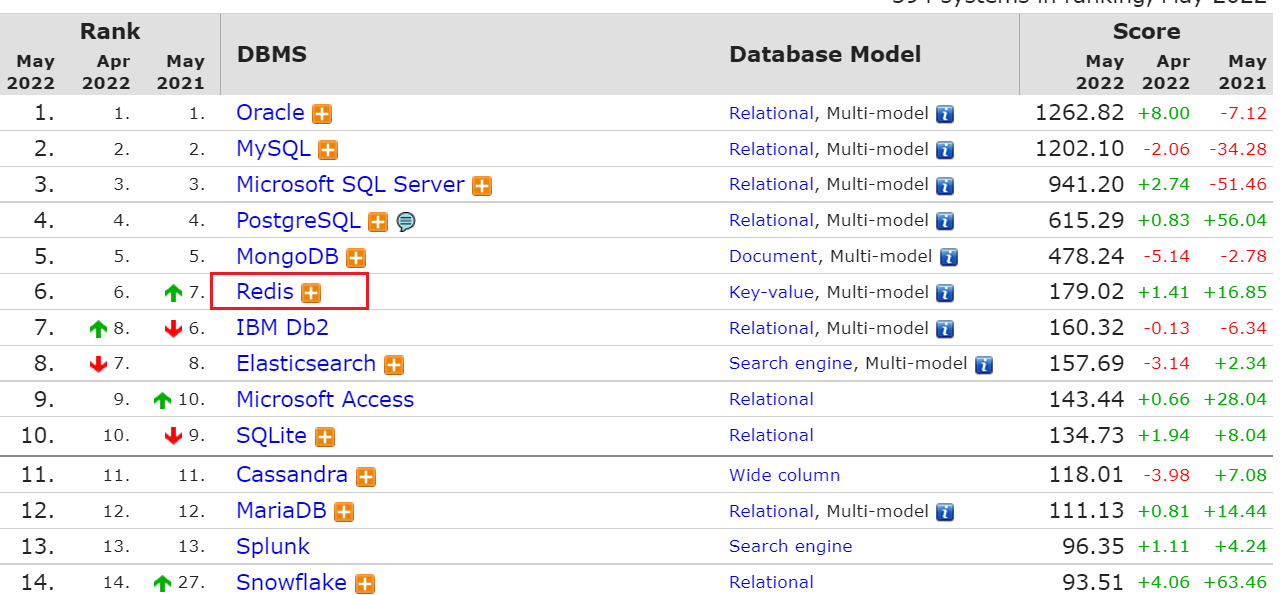Screen dimensions: 1285x595
Task: Click Cassandra's monthly change -3.98
Action: point(1166,475)
